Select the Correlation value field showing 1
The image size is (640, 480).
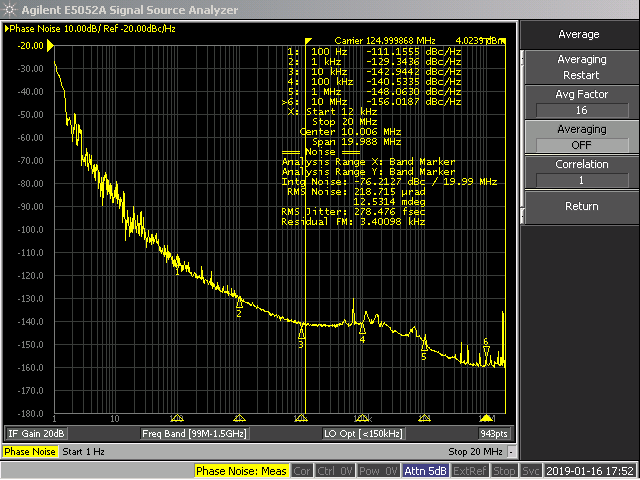pos(582,180)
